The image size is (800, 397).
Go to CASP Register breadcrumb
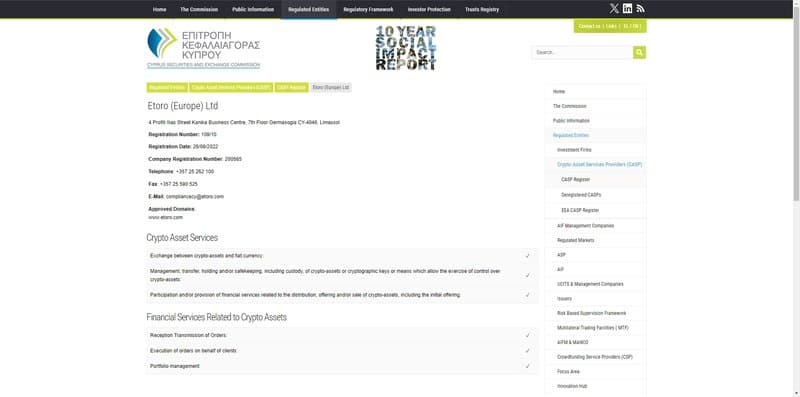point(291,88)
